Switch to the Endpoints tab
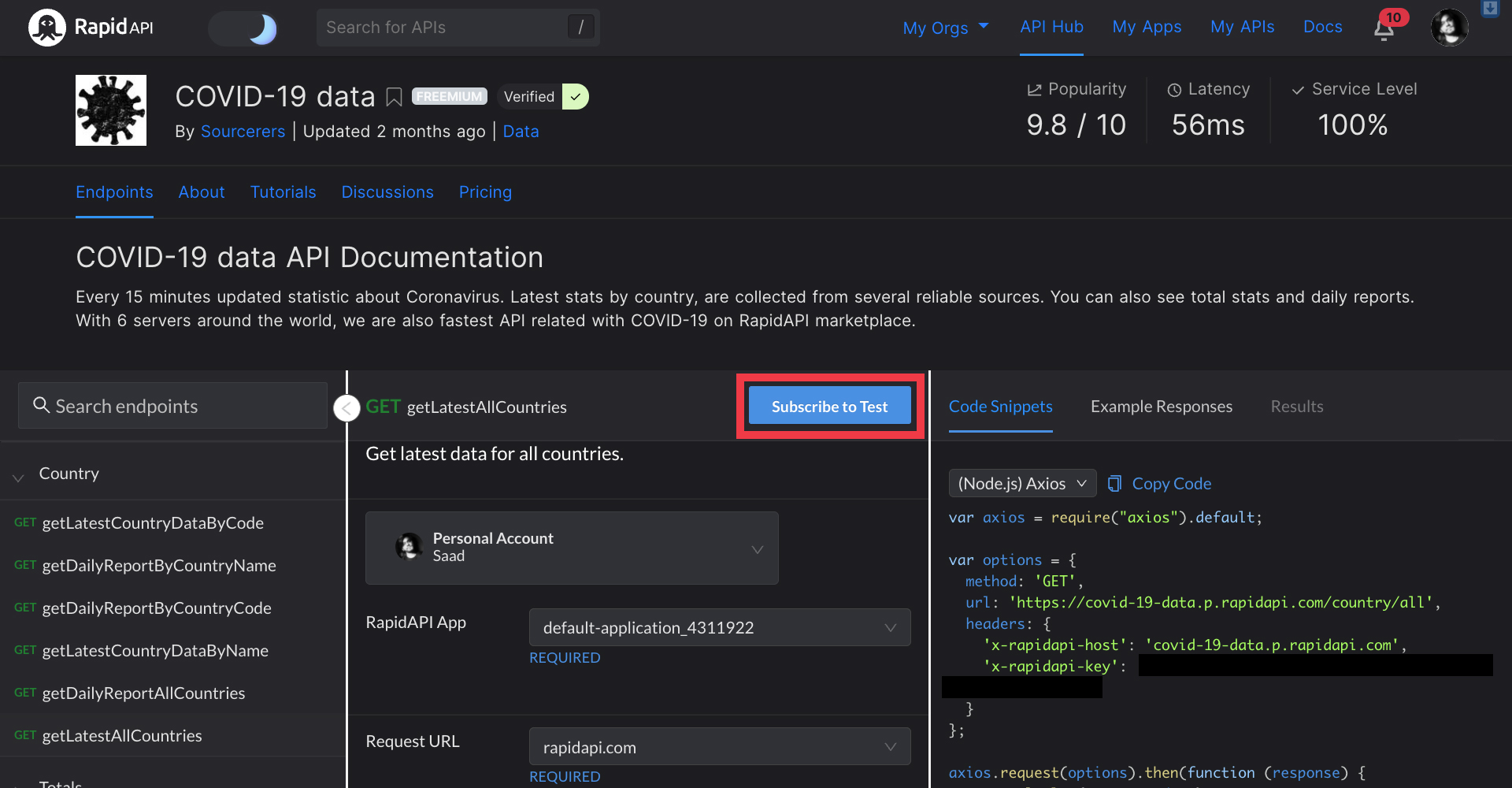 pos(114,192)
